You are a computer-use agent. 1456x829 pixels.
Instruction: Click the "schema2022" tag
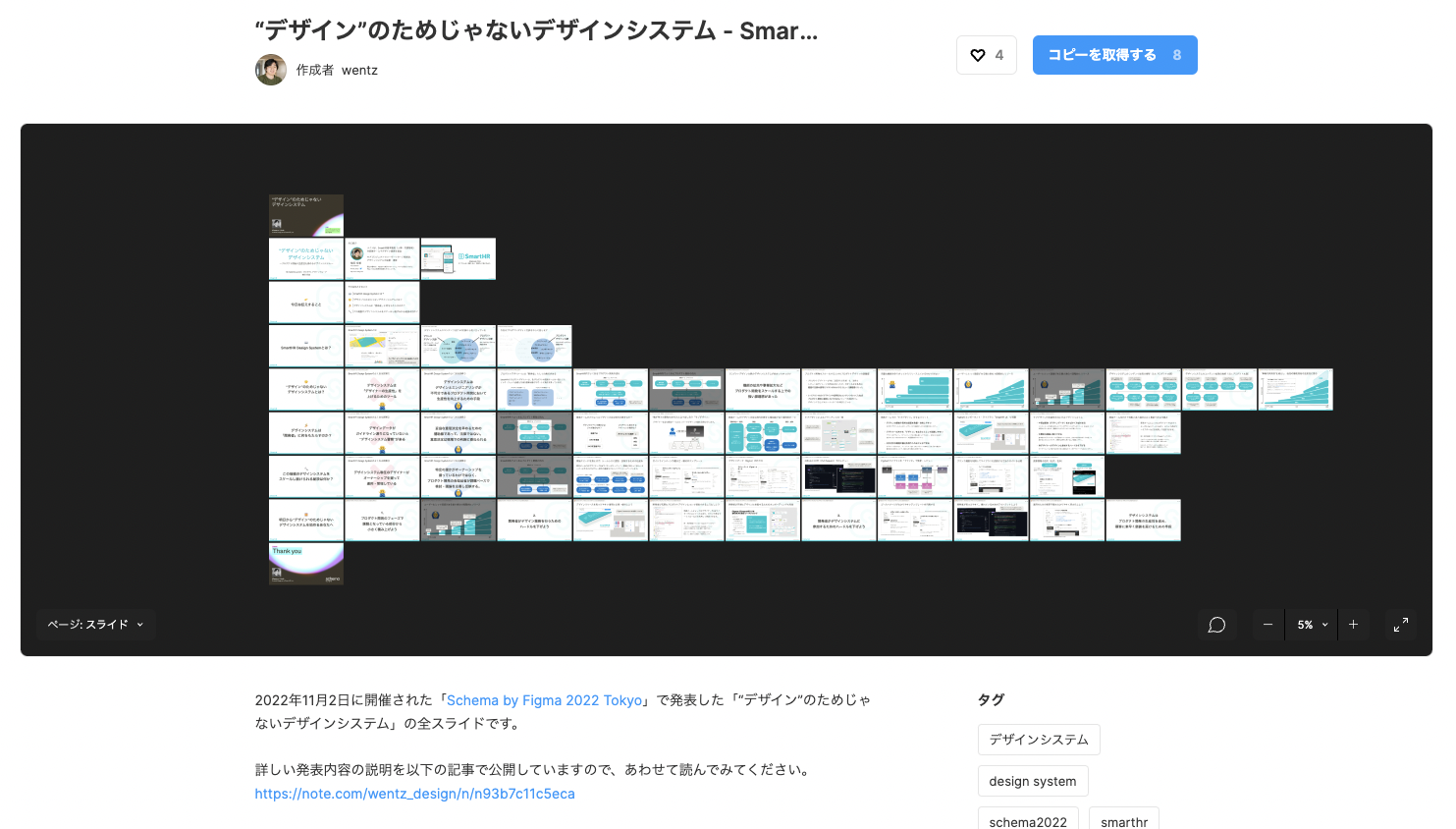1027,821
